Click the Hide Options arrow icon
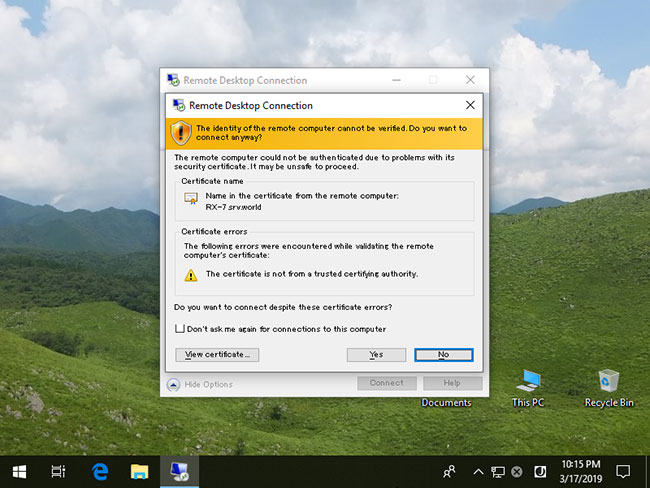650x488 pixels. 173,385
